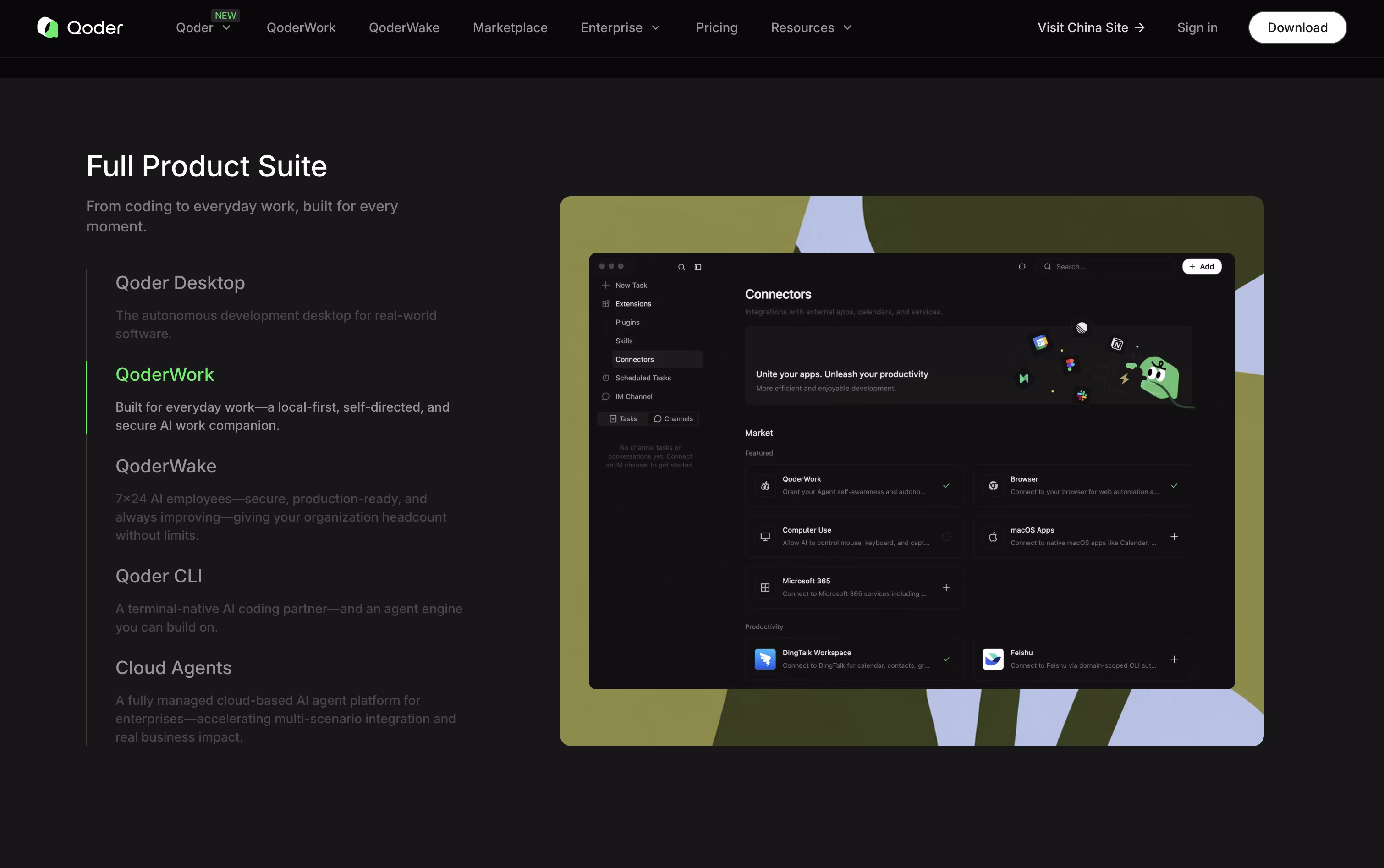This screenshot has width=1384, height=868.
Task: Click the Slack icon in banner
Action: pos(1082,395)
